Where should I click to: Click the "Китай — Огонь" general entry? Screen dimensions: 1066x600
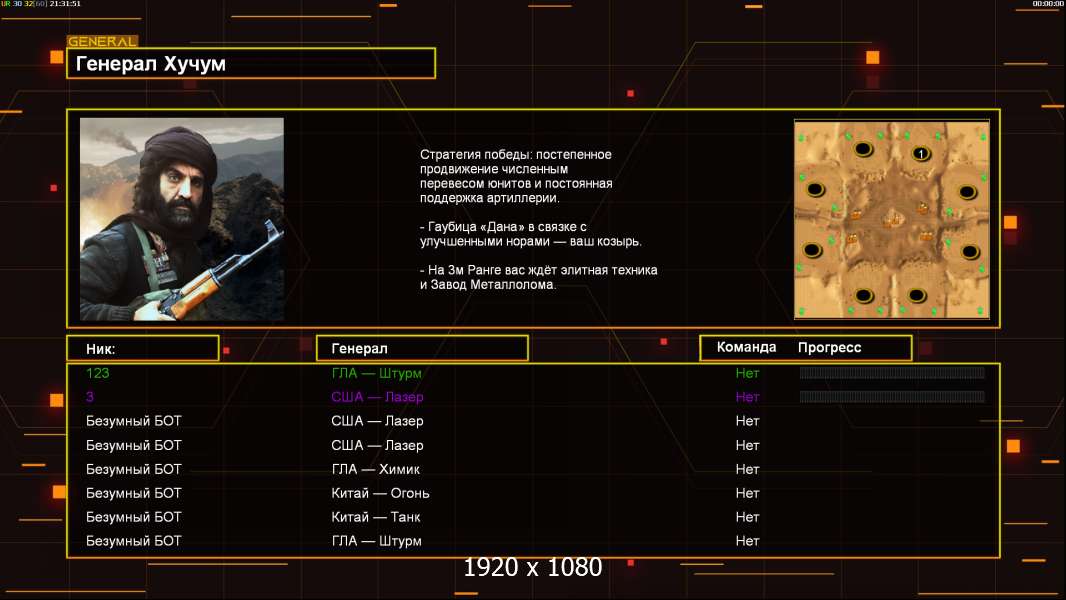380,493
